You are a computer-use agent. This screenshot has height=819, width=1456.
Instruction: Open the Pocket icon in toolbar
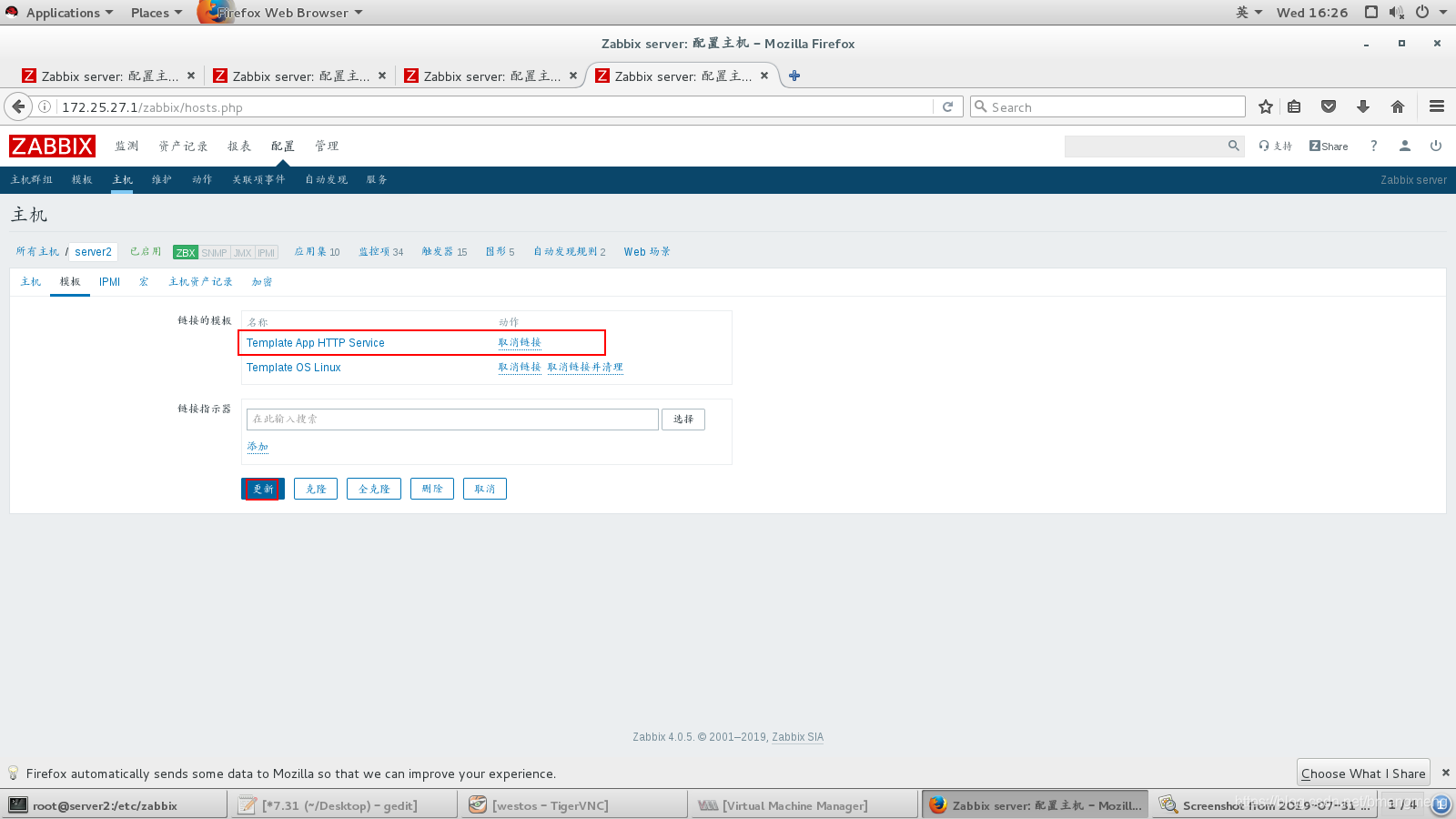click(x=1329, y=106)
